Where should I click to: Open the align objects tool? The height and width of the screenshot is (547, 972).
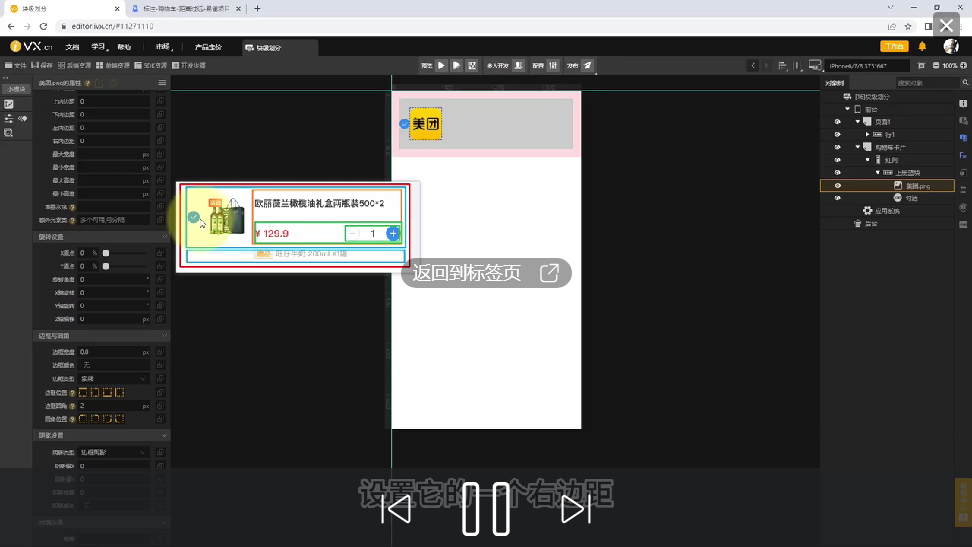[x=782, y=65]
